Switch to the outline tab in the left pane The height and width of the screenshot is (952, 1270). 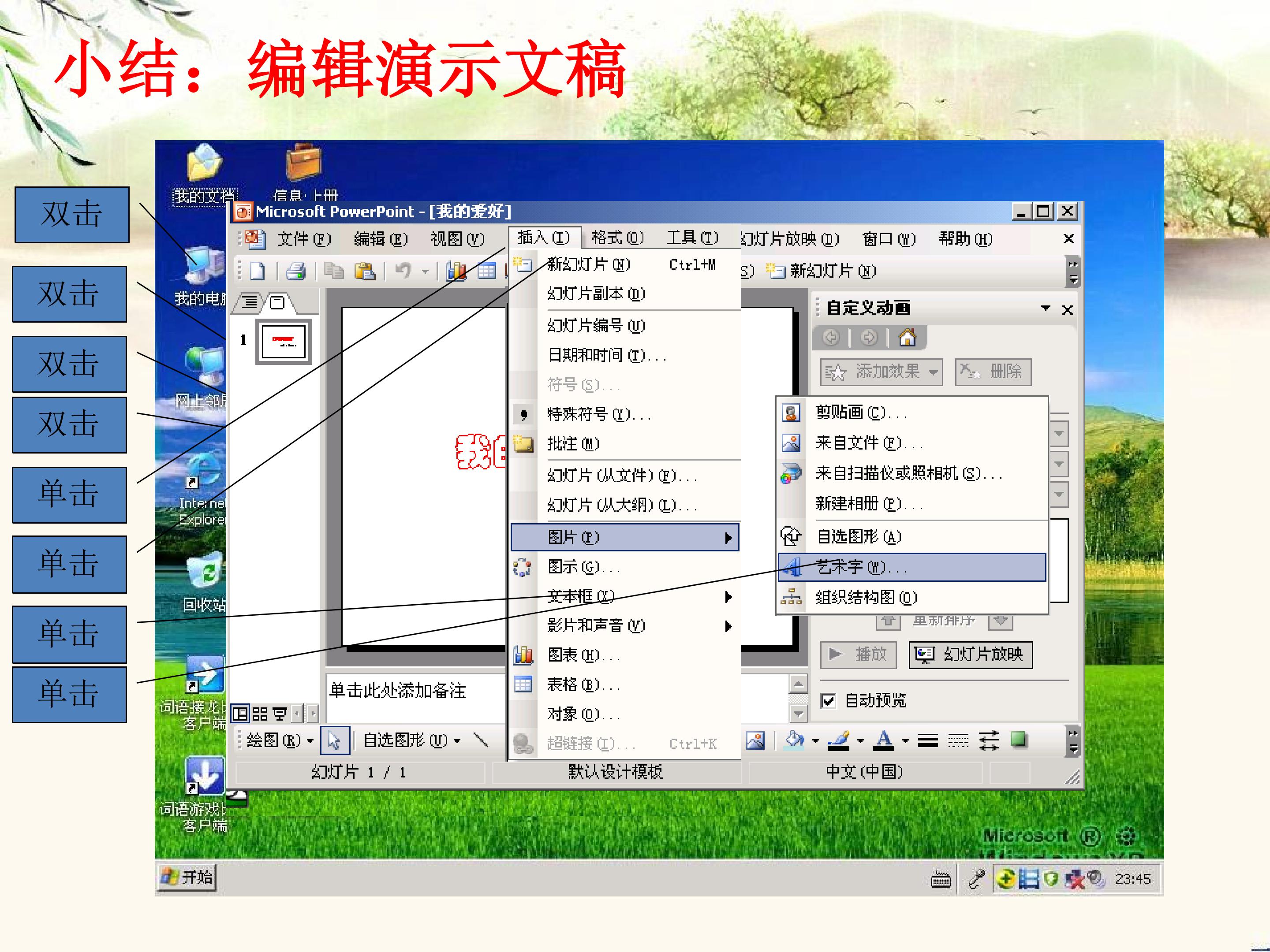(x=250, y=302)
